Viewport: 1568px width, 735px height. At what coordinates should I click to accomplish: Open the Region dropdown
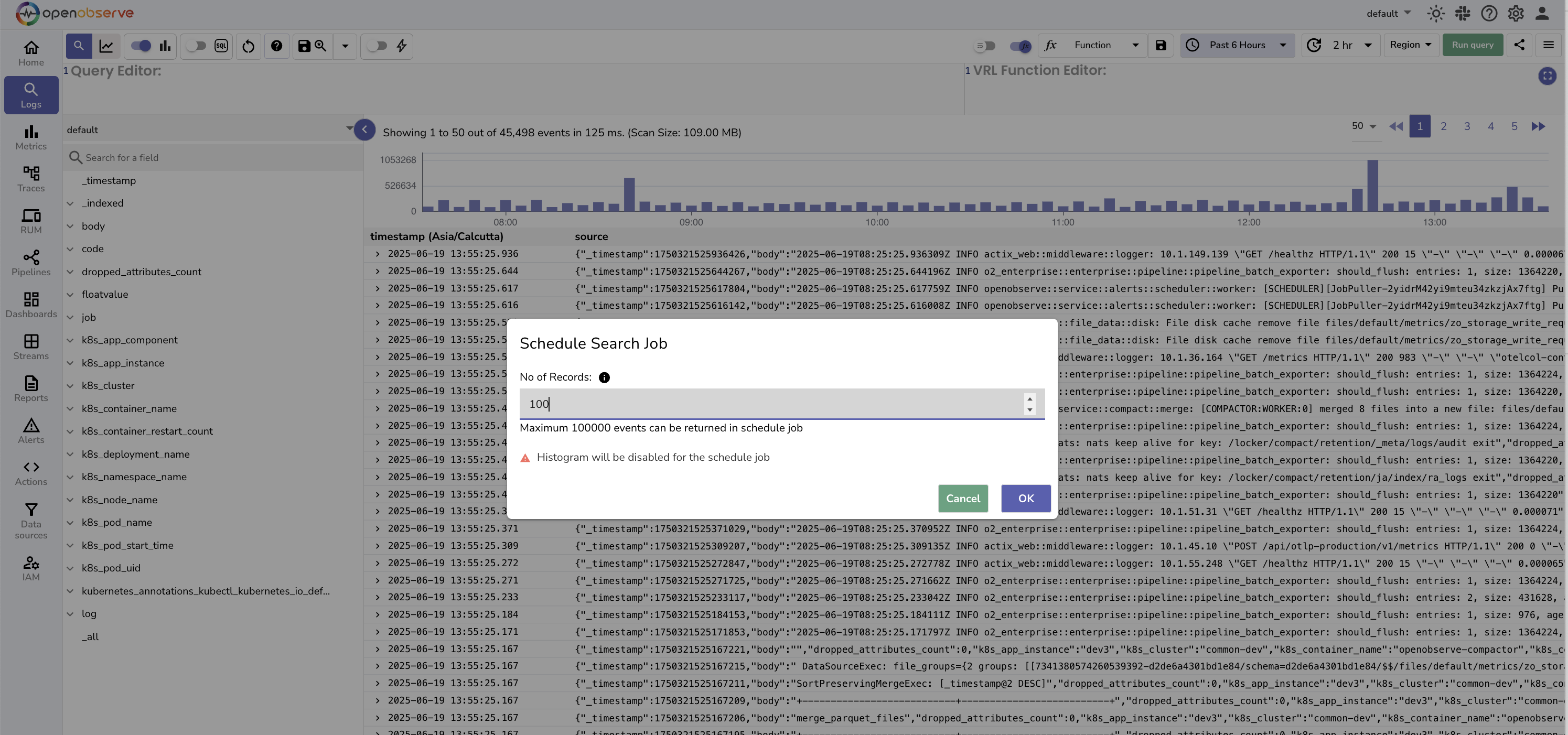[x=1411, y=45]
